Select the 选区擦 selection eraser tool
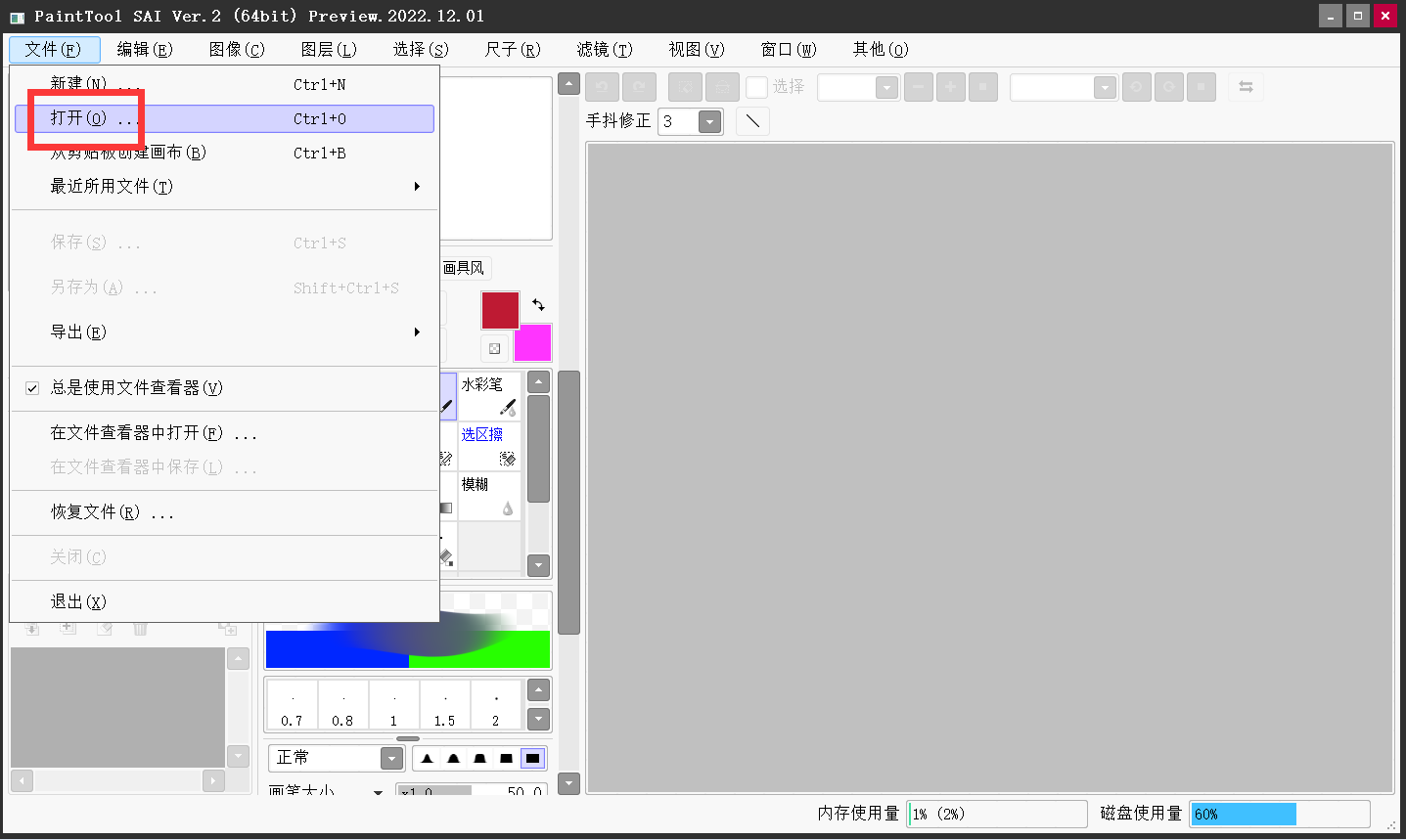This screenshot has width=1406, height=840. (x=489, y=445)
